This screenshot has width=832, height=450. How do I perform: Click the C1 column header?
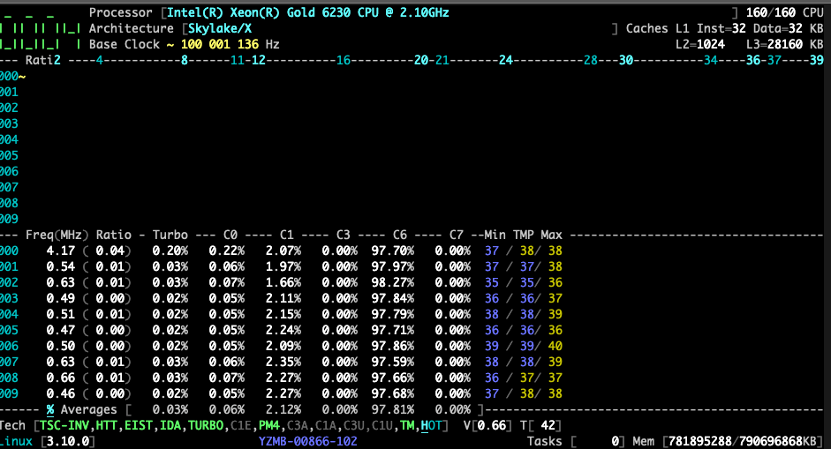pyautogui.click(x=287, y=235)
